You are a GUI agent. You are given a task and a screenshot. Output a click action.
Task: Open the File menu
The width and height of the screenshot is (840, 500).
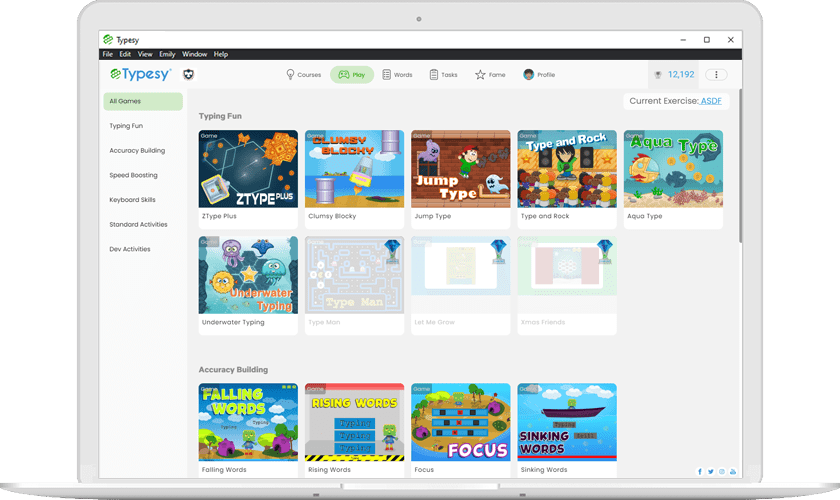[108, 54]
